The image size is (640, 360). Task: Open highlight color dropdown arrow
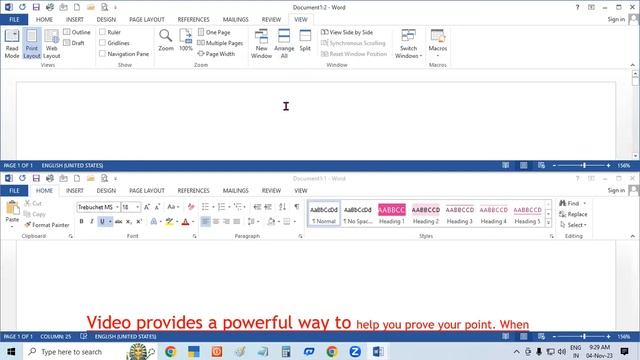click(177, 222)
